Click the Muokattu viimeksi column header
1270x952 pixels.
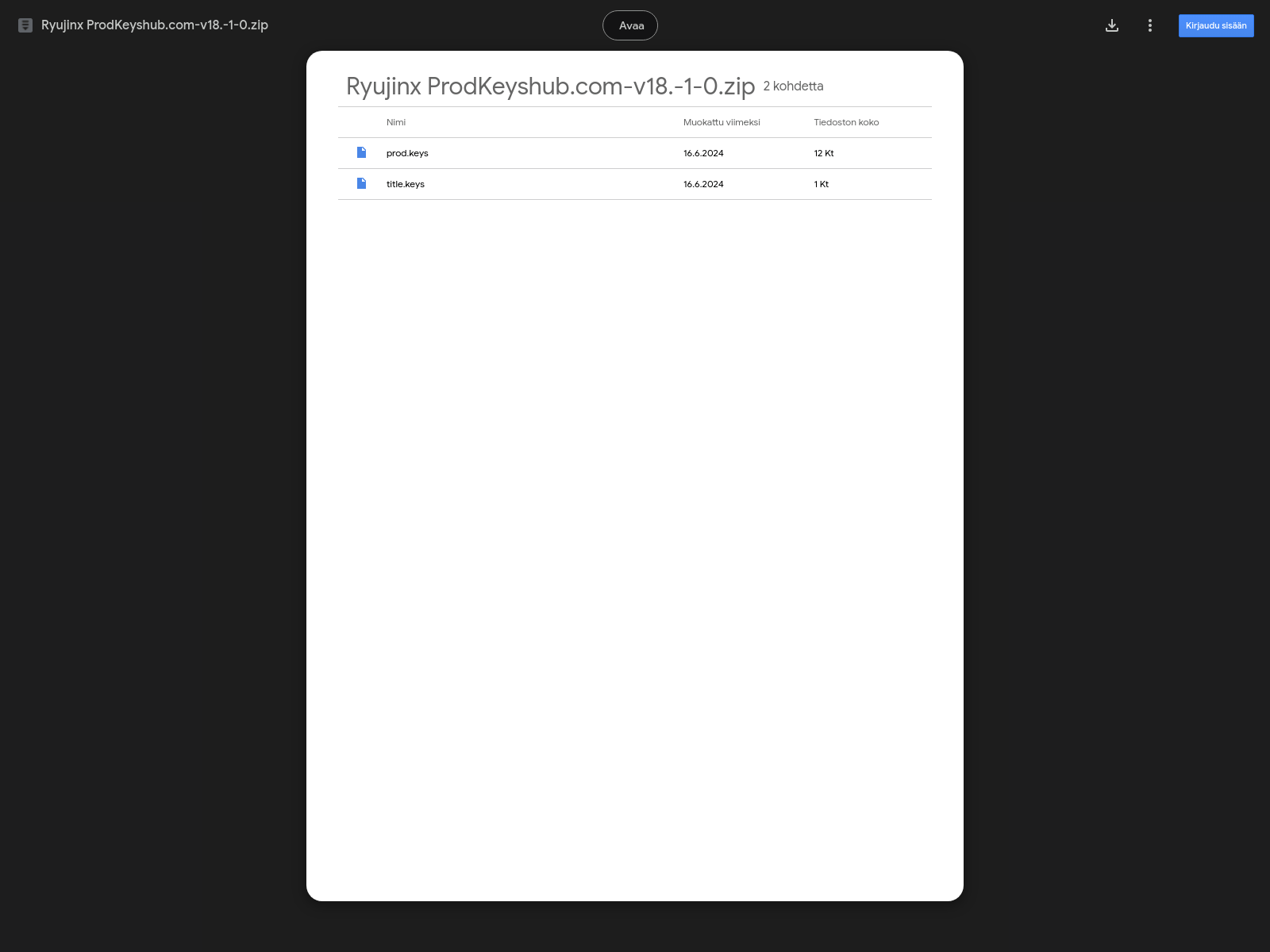click(x=722, y=122)
